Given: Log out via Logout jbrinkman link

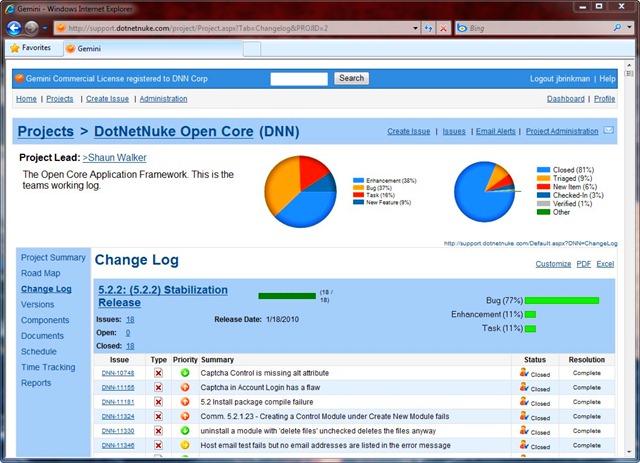Looking at the screenshot, I should pyautogui.click(x=560, y=79).
